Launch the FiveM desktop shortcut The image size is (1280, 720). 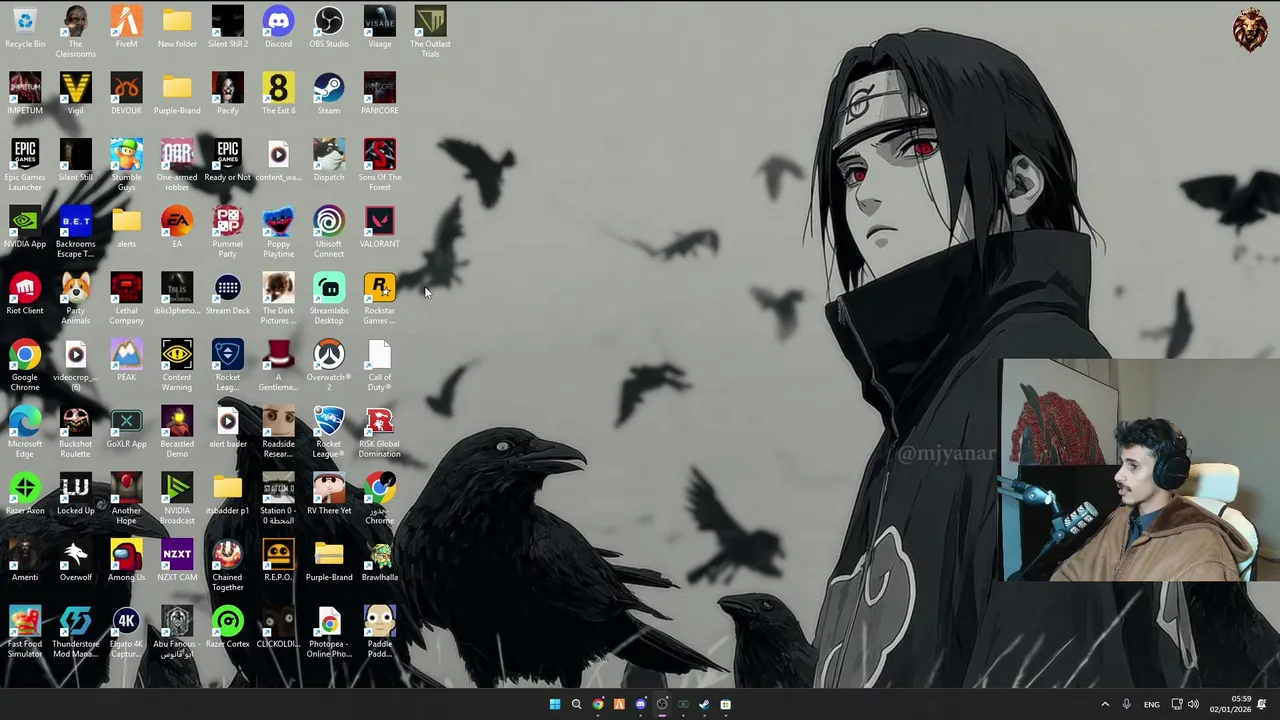pos(126,29)
